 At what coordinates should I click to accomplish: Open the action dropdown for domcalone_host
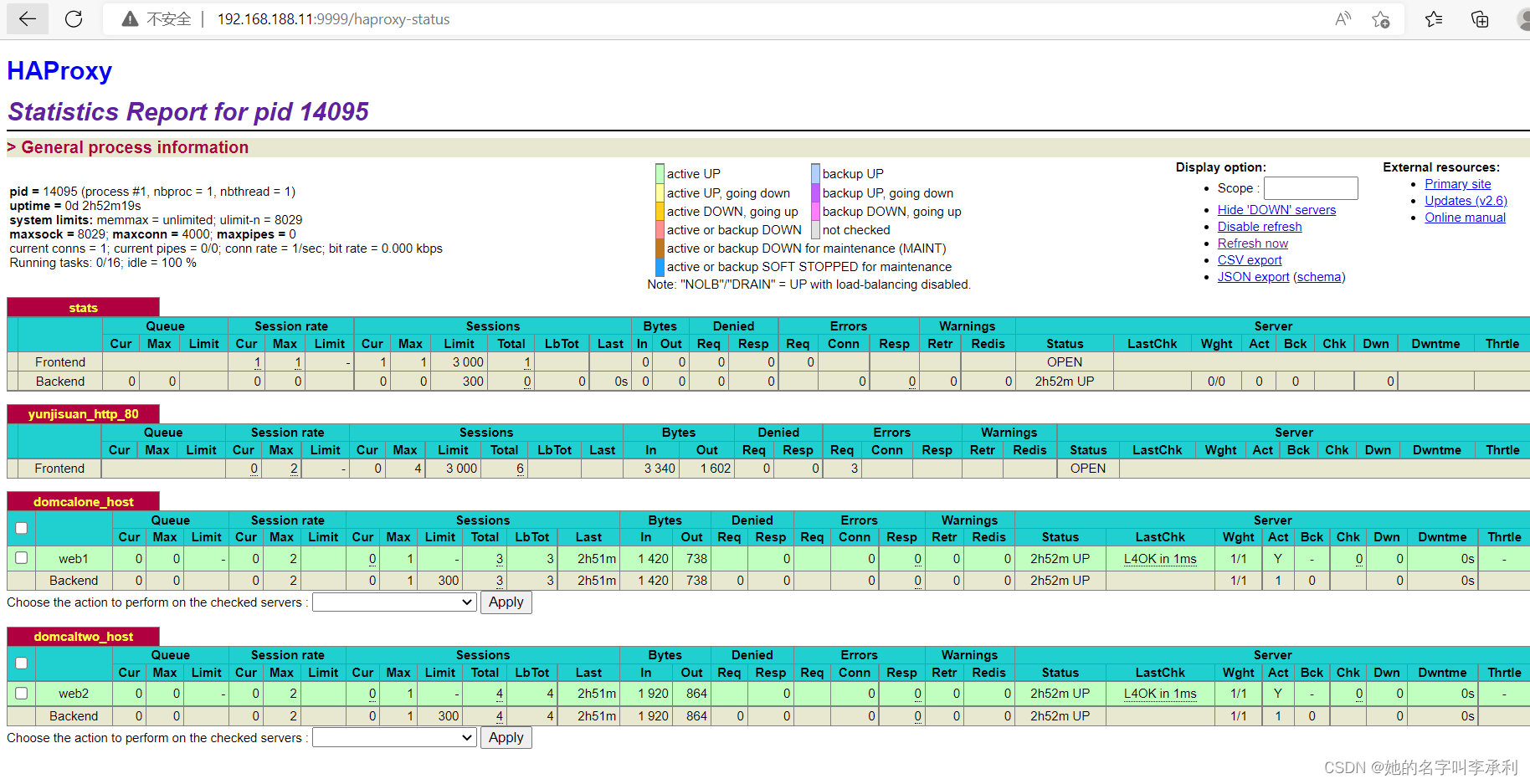coord(394,602)
